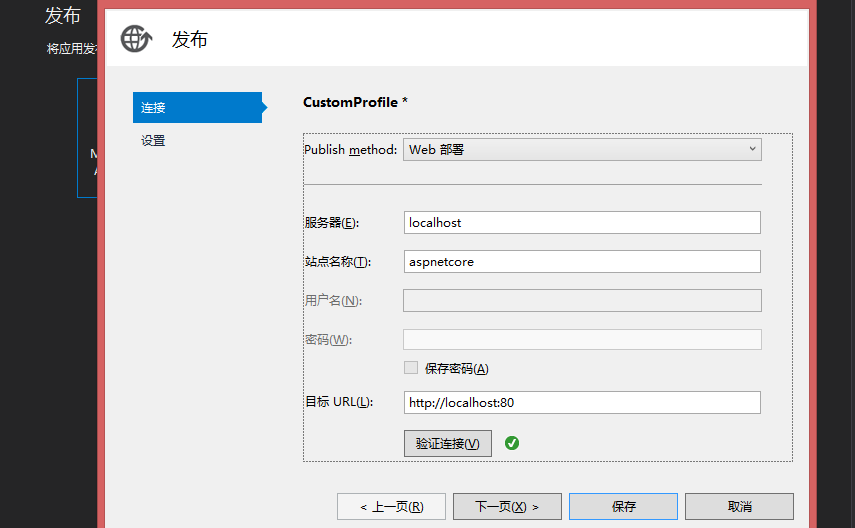
Task: Switch to the 设置 tab
Action: click(153, 141)
